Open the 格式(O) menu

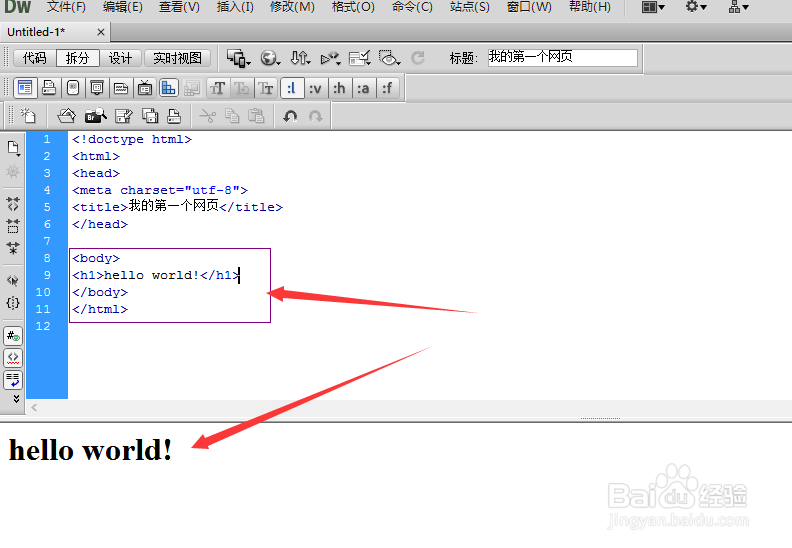click(x=353, y=7)
